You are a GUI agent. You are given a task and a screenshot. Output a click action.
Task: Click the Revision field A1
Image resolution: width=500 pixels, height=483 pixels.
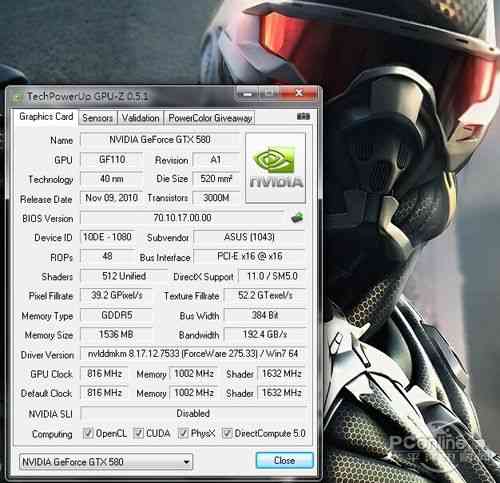coord(216,160)
